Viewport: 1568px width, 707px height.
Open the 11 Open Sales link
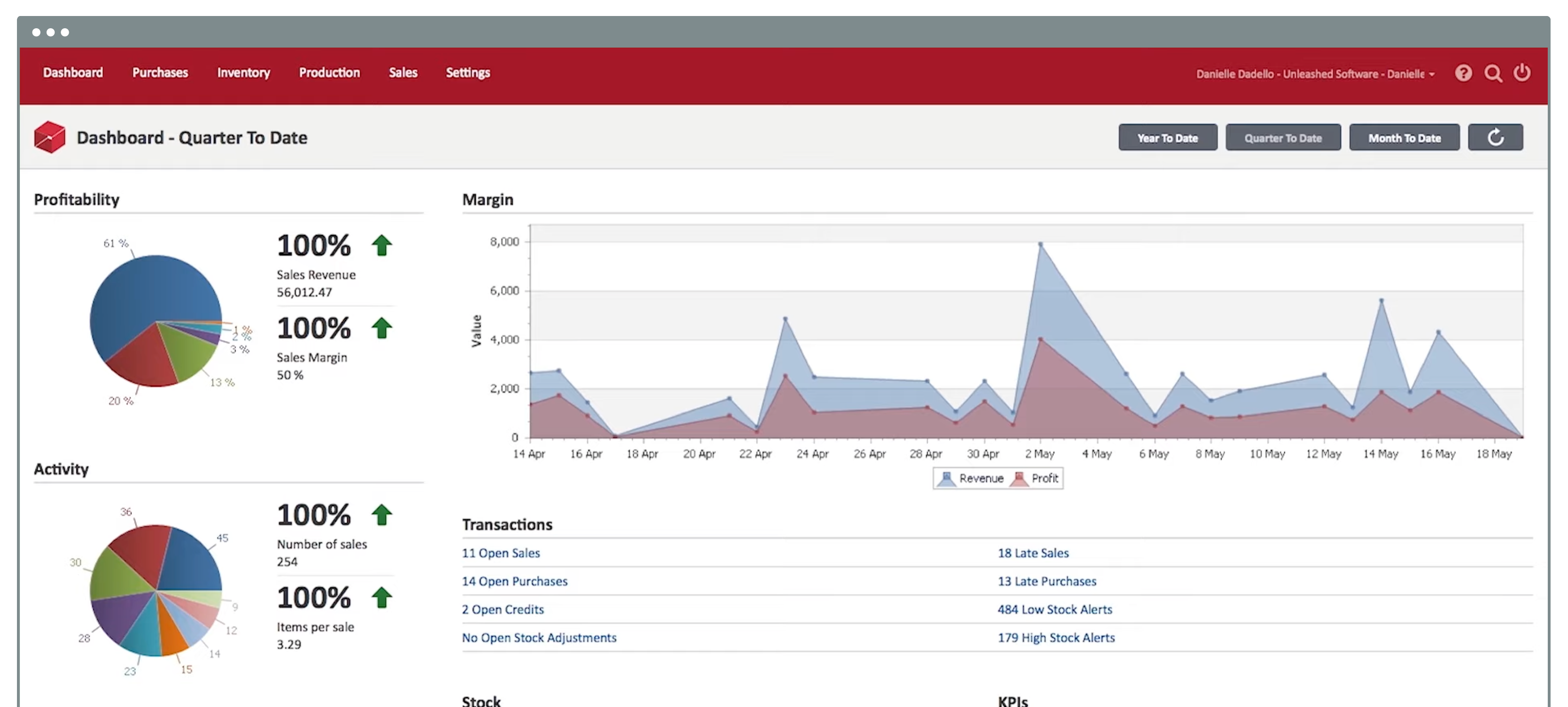click(501, 553)
